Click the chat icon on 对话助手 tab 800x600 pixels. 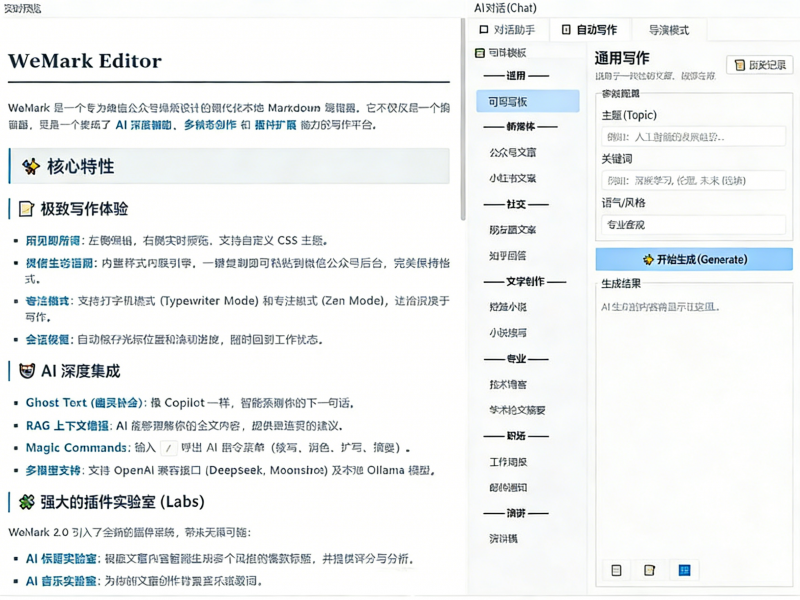click(482, 28)
